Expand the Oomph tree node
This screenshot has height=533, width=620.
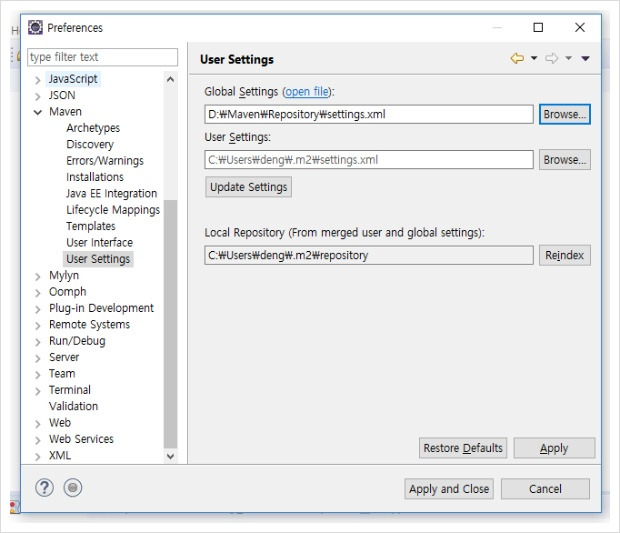point(38,293)
